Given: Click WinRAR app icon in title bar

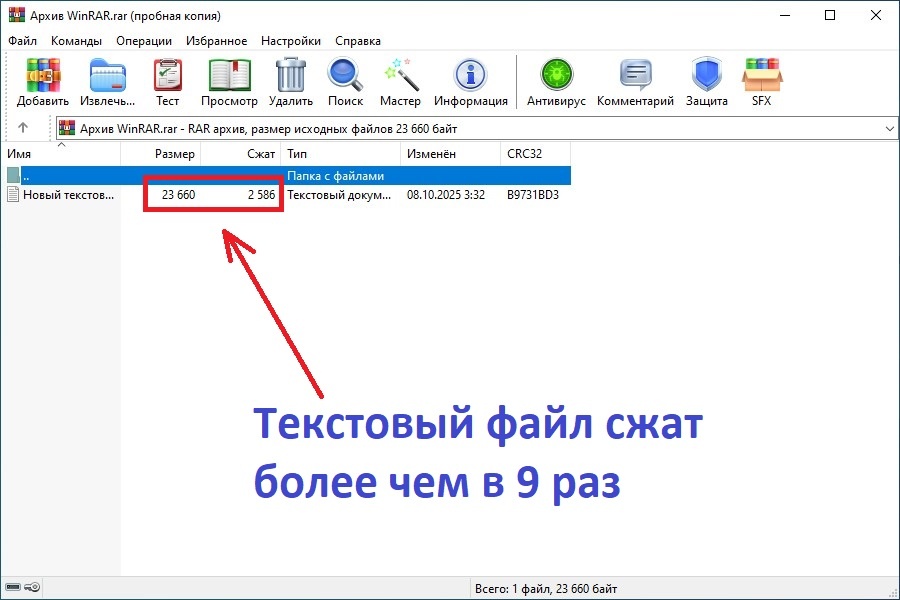Looking at the screenshot, I should (x=17, y=14).
